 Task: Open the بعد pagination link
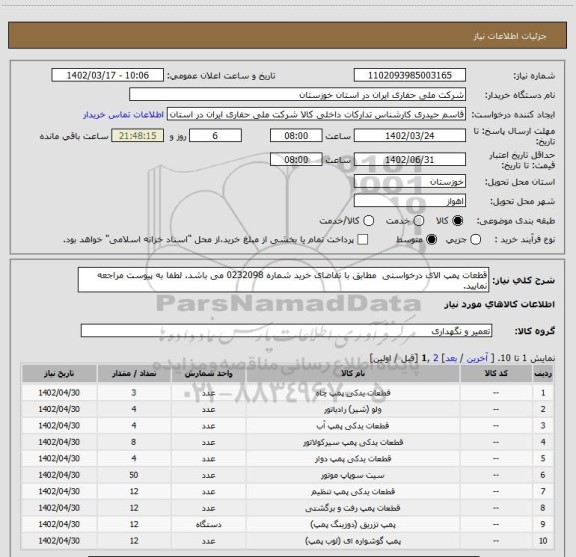click(x=451, y=358)
